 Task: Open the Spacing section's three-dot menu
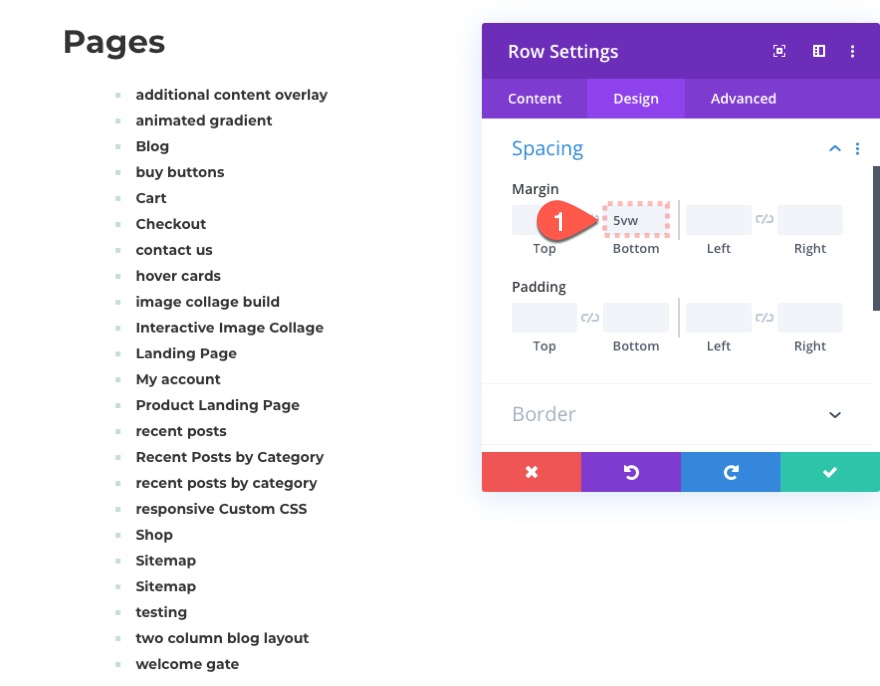click(857, 148)
